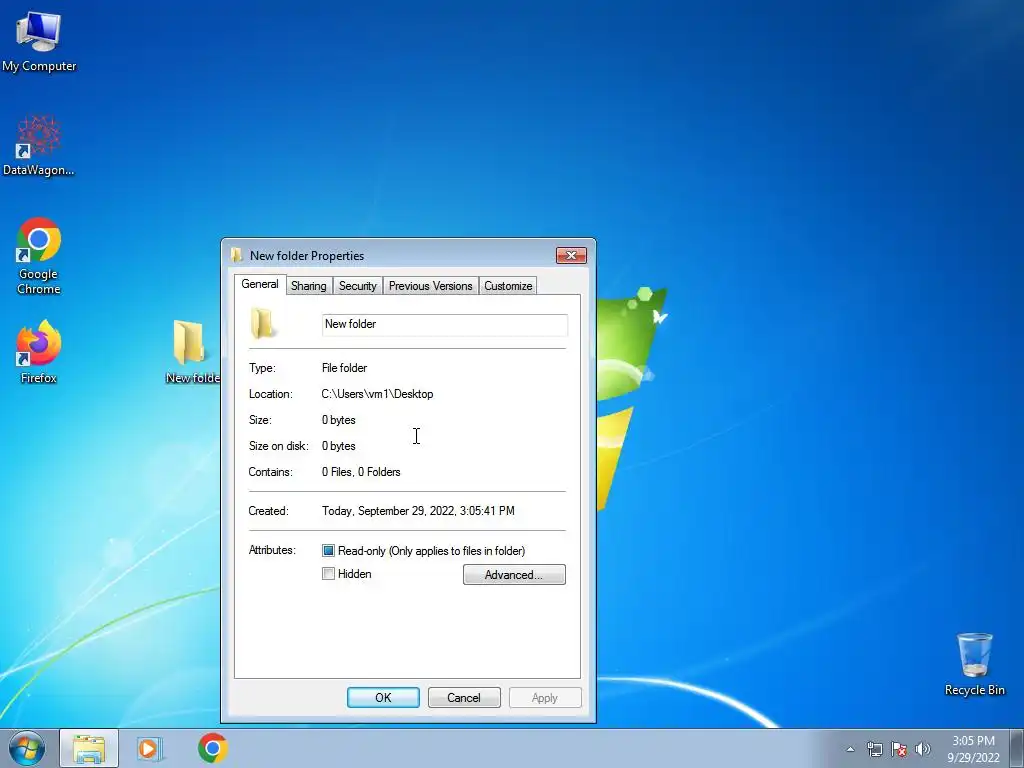Select the Google Chrome desktop shortcut
This screenshot has height=768, width=1024.
pyautogui.click(x=39, y=256)
